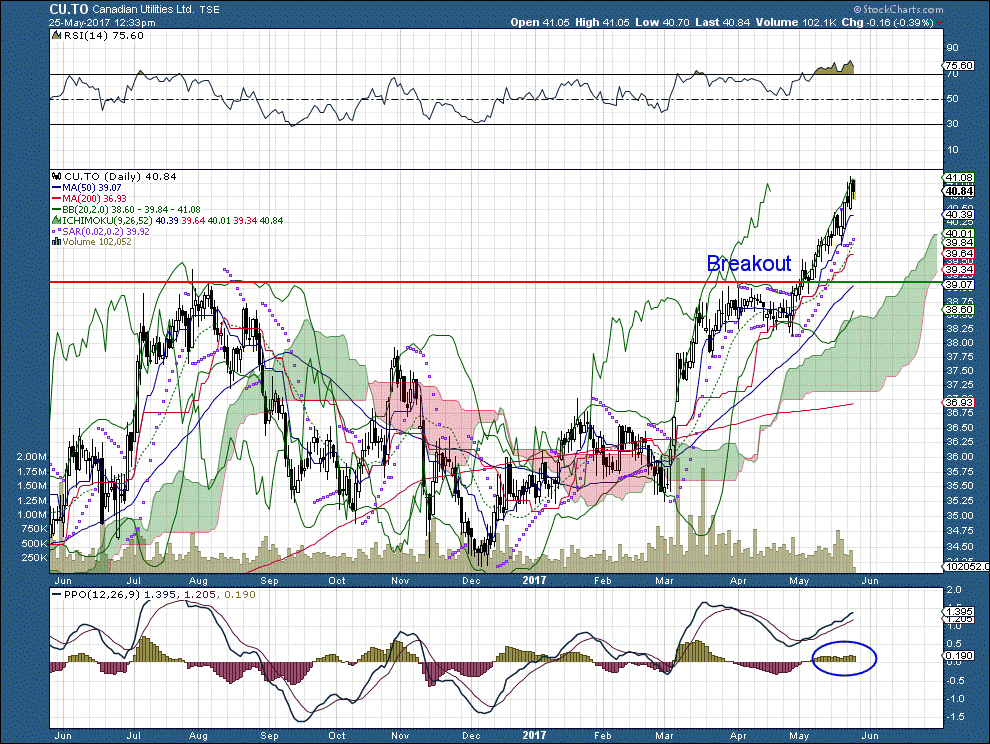Click the Mar label on the price chart axis
Screen dimensions: 990x744
pyautogui.click(x=664, y=580)
